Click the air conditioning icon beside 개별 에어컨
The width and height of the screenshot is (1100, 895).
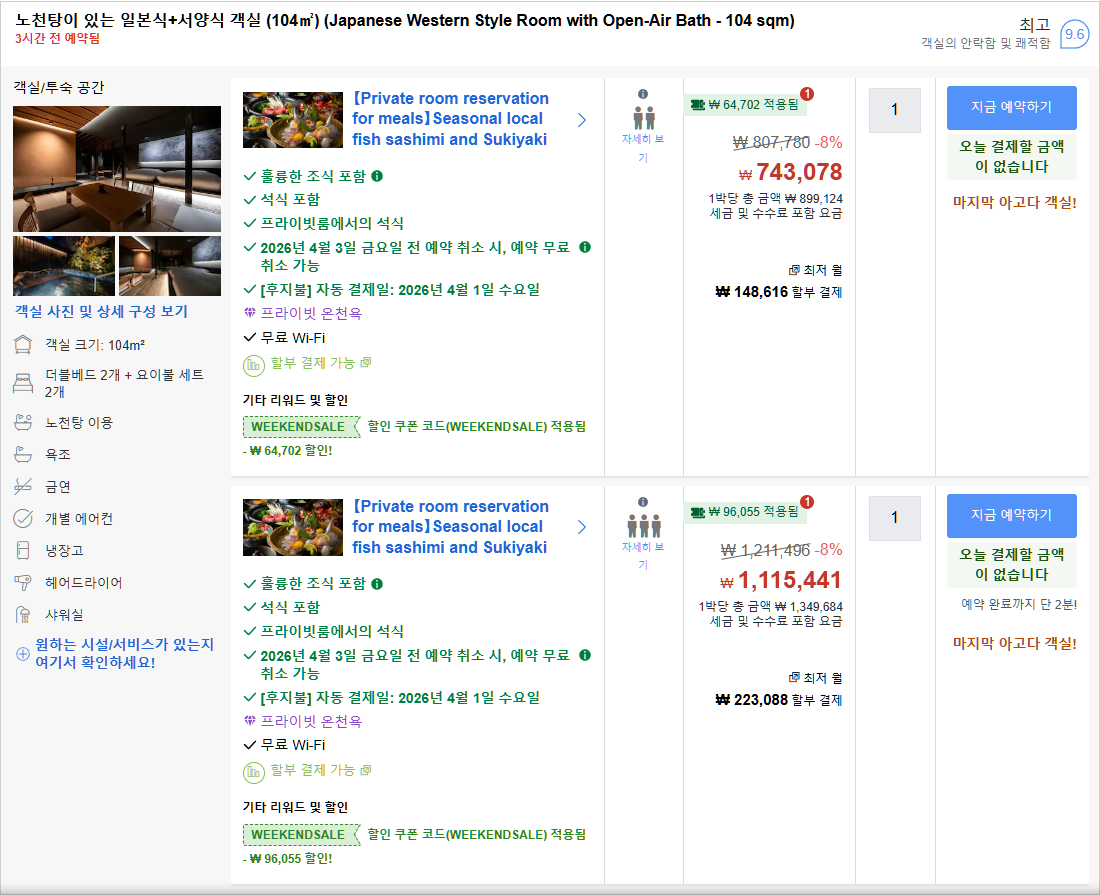point(23,518)
